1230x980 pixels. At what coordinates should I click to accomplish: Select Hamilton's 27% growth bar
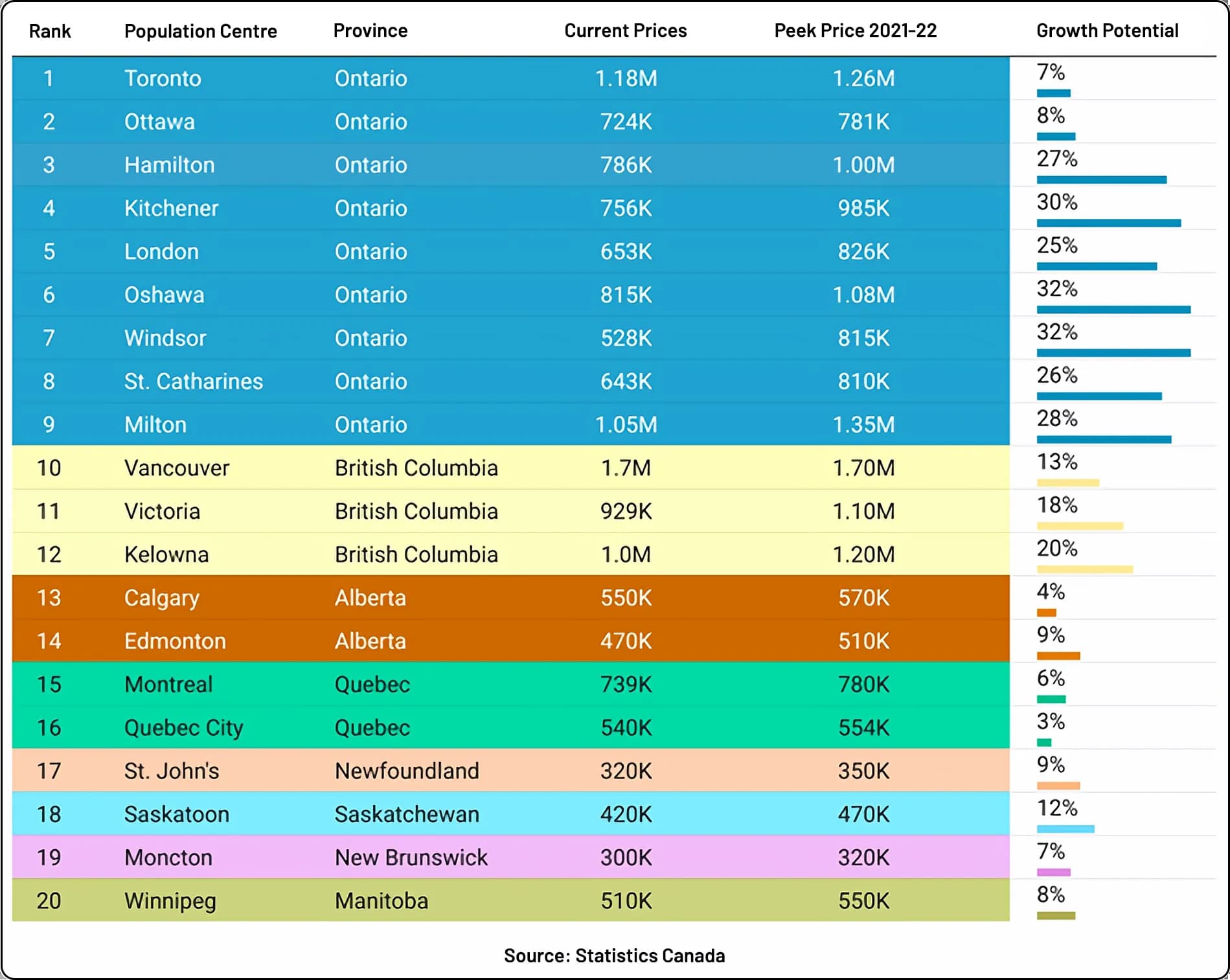pyautogui.click(x=1102, y=180)
